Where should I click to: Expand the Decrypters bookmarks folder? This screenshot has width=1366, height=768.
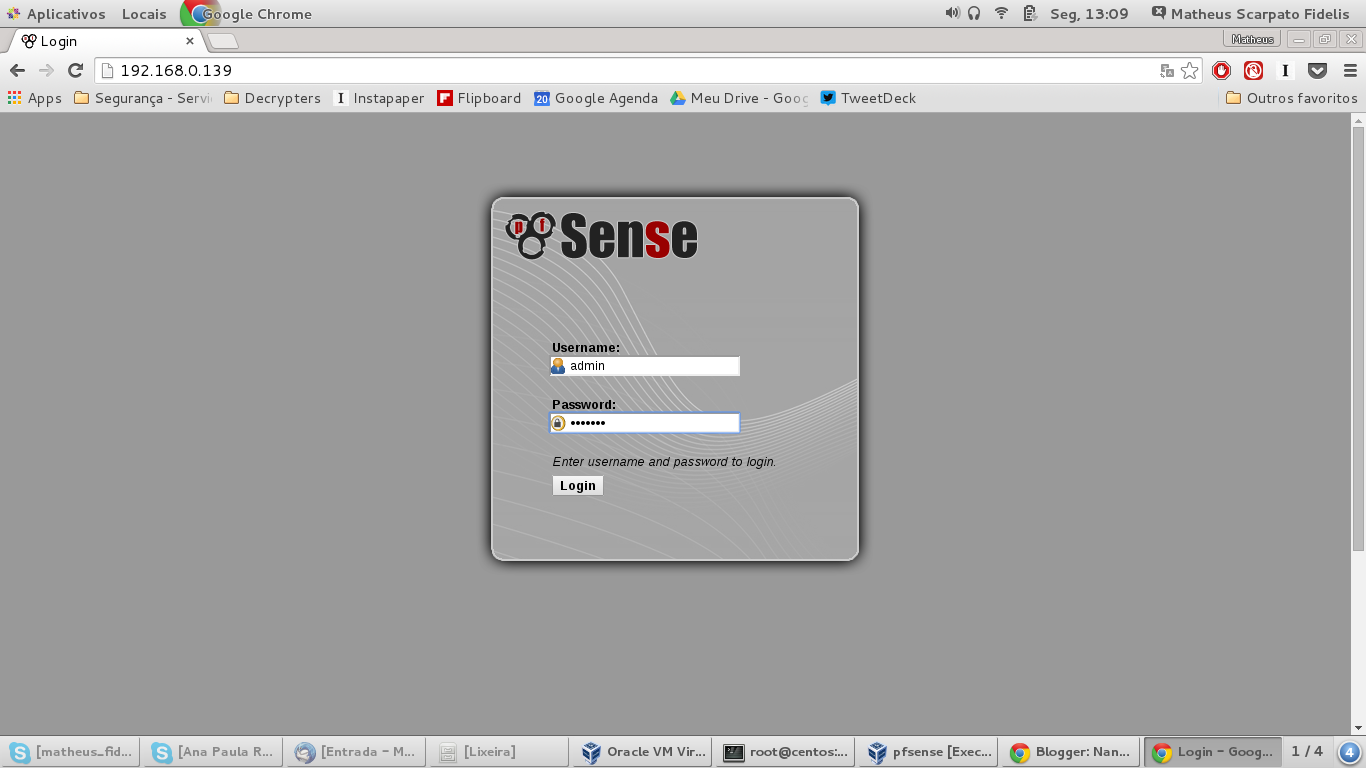coord(272,98)
